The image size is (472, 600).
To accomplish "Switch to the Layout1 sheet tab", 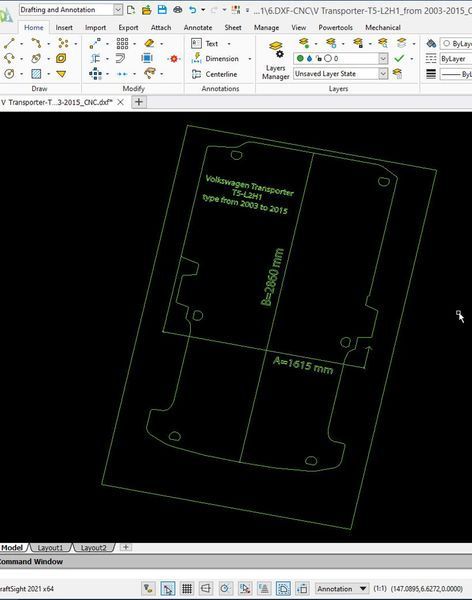I will tap(50, 548).
